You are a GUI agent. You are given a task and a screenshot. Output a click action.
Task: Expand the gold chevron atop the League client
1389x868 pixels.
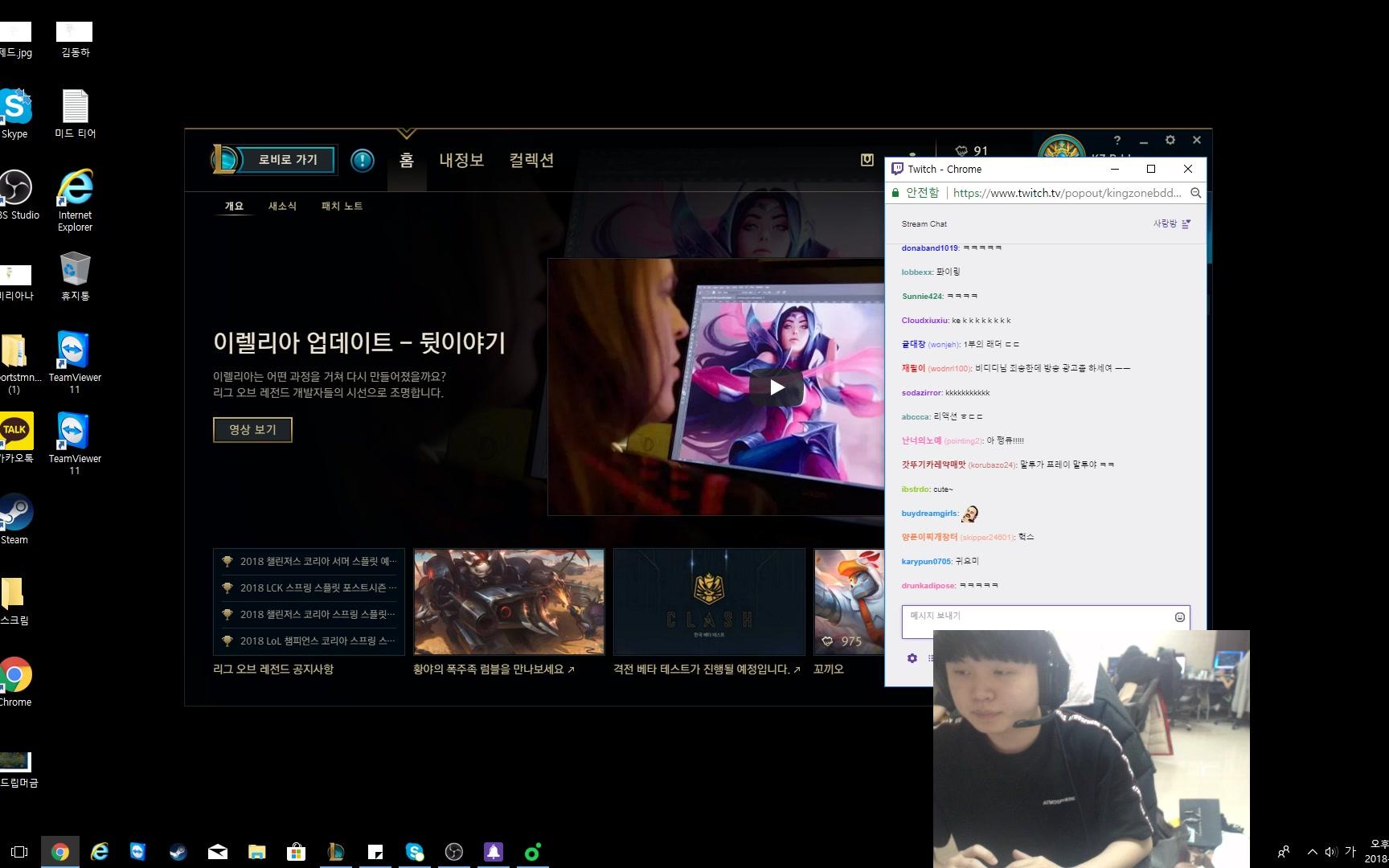pyautogui.click(x=407, y=133)
